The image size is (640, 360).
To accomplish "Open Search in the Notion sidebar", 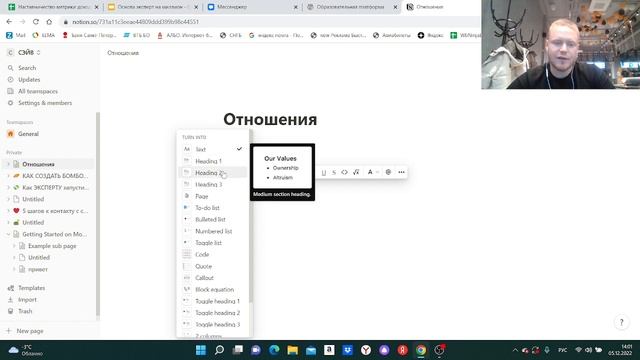I will [x=27, y=68].
